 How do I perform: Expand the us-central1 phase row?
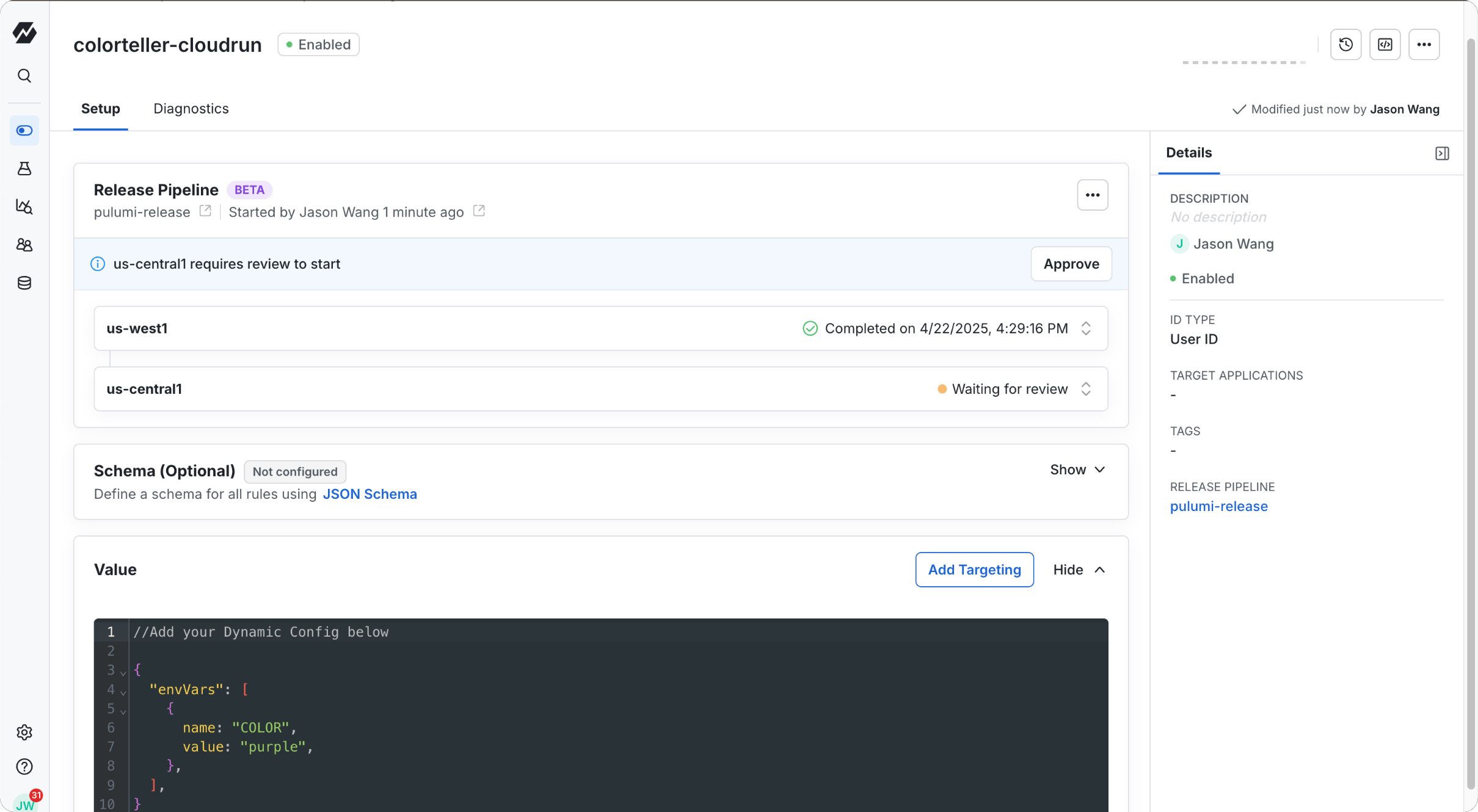pos(1086,389)
